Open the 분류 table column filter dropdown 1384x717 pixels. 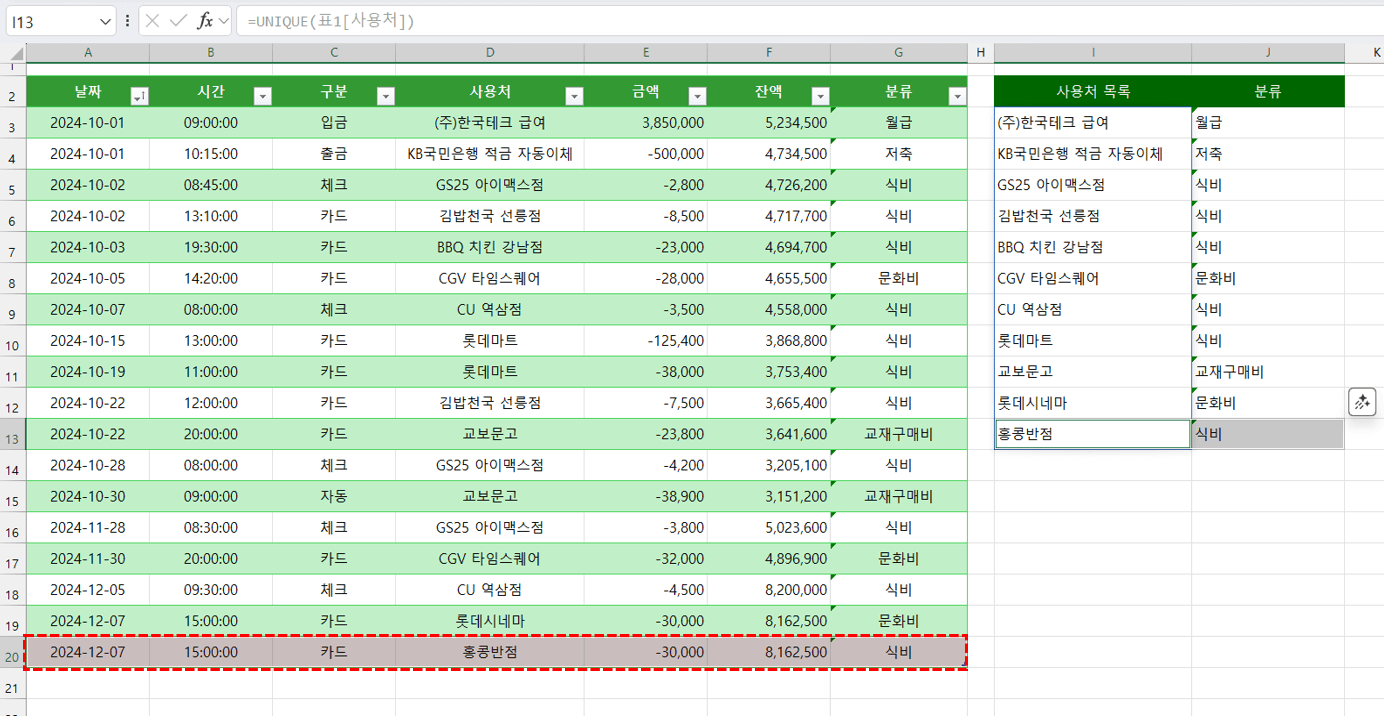click(957, 96)
